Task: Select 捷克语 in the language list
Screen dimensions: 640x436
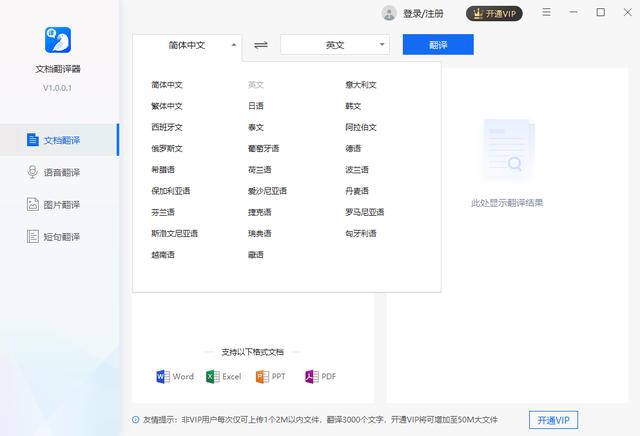Action: pos(260,212)
